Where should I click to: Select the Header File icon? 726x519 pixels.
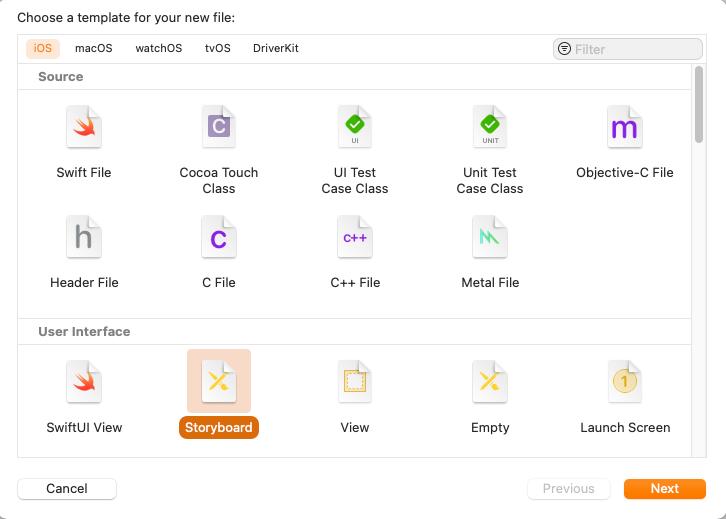pyautogui.click(x=84, y=237)
